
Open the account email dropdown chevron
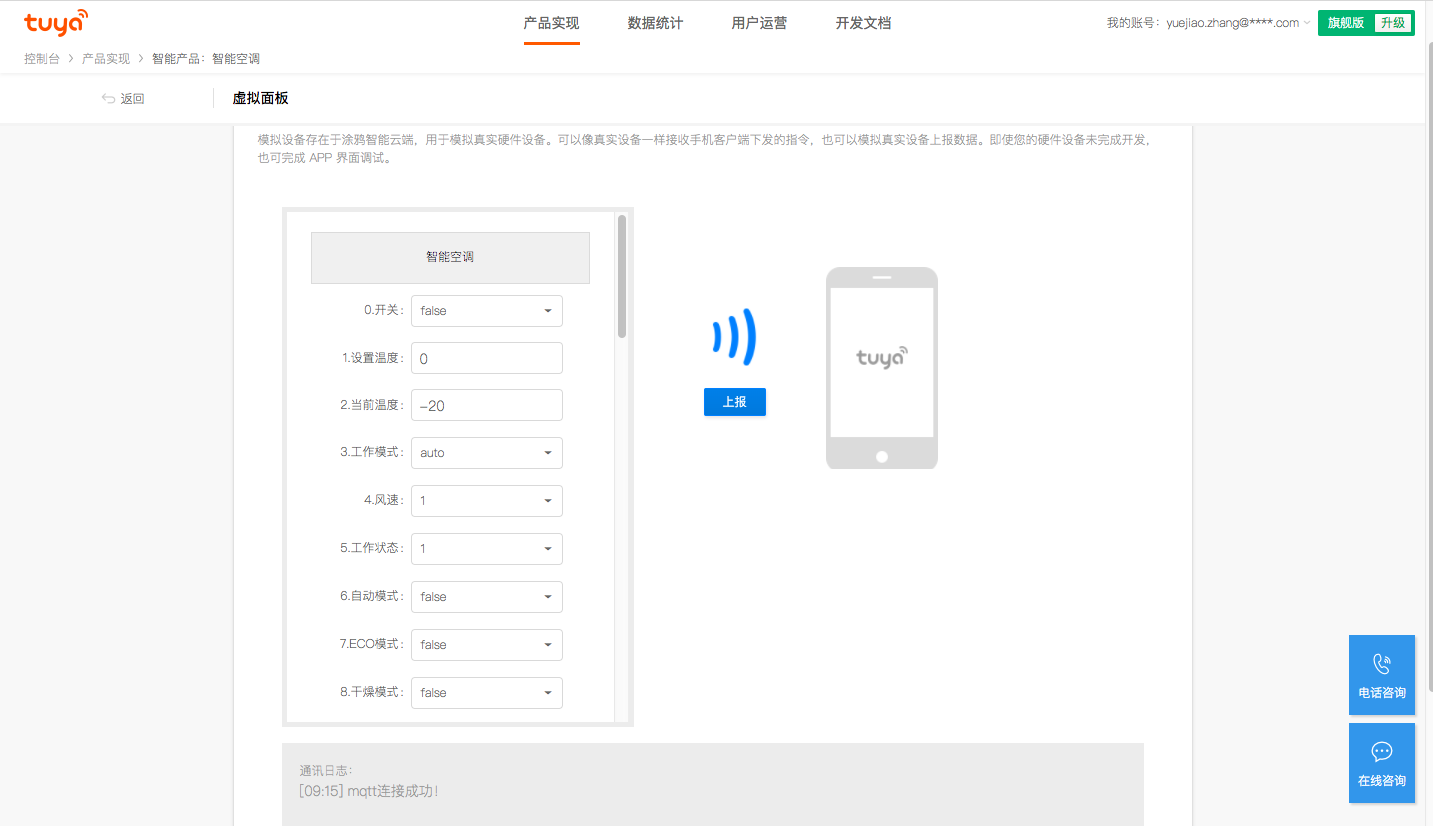pyautogui.click(x=1307, y=23)
